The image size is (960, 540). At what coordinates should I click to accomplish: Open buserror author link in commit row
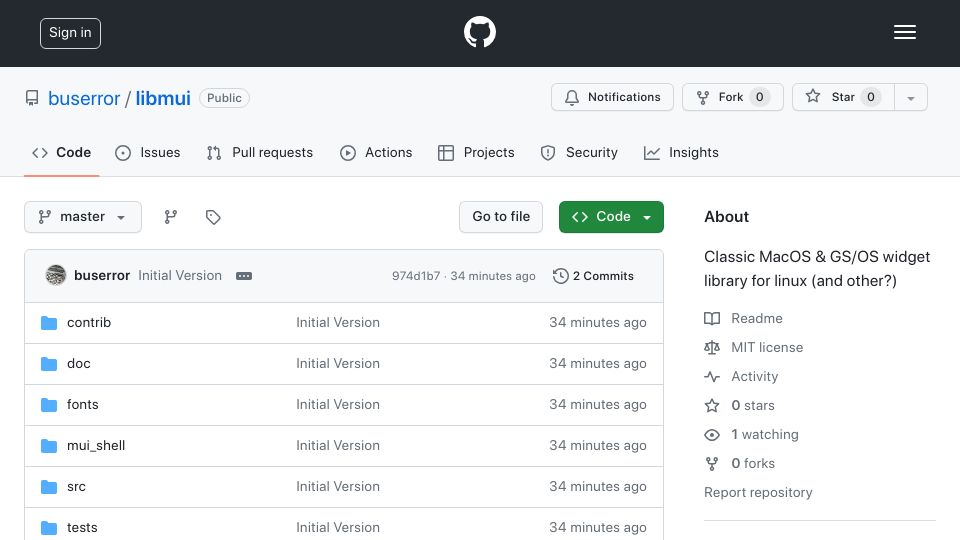102,276
